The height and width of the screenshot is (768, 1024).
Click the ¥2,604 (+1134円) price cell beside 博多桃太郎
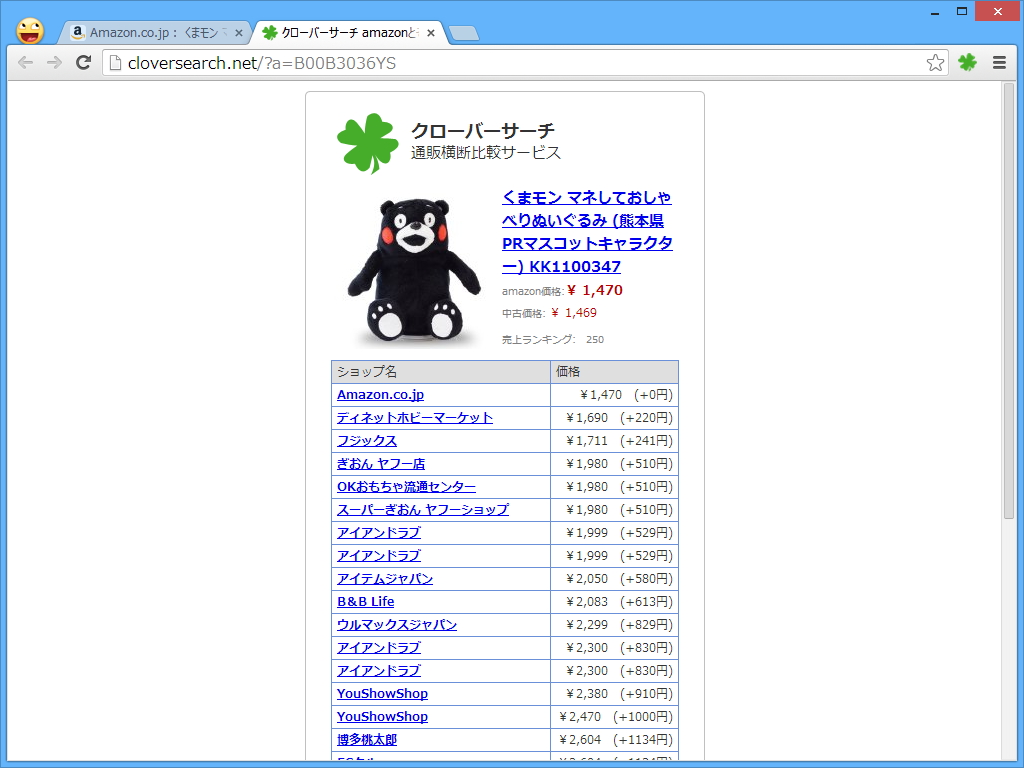[615, 739]
